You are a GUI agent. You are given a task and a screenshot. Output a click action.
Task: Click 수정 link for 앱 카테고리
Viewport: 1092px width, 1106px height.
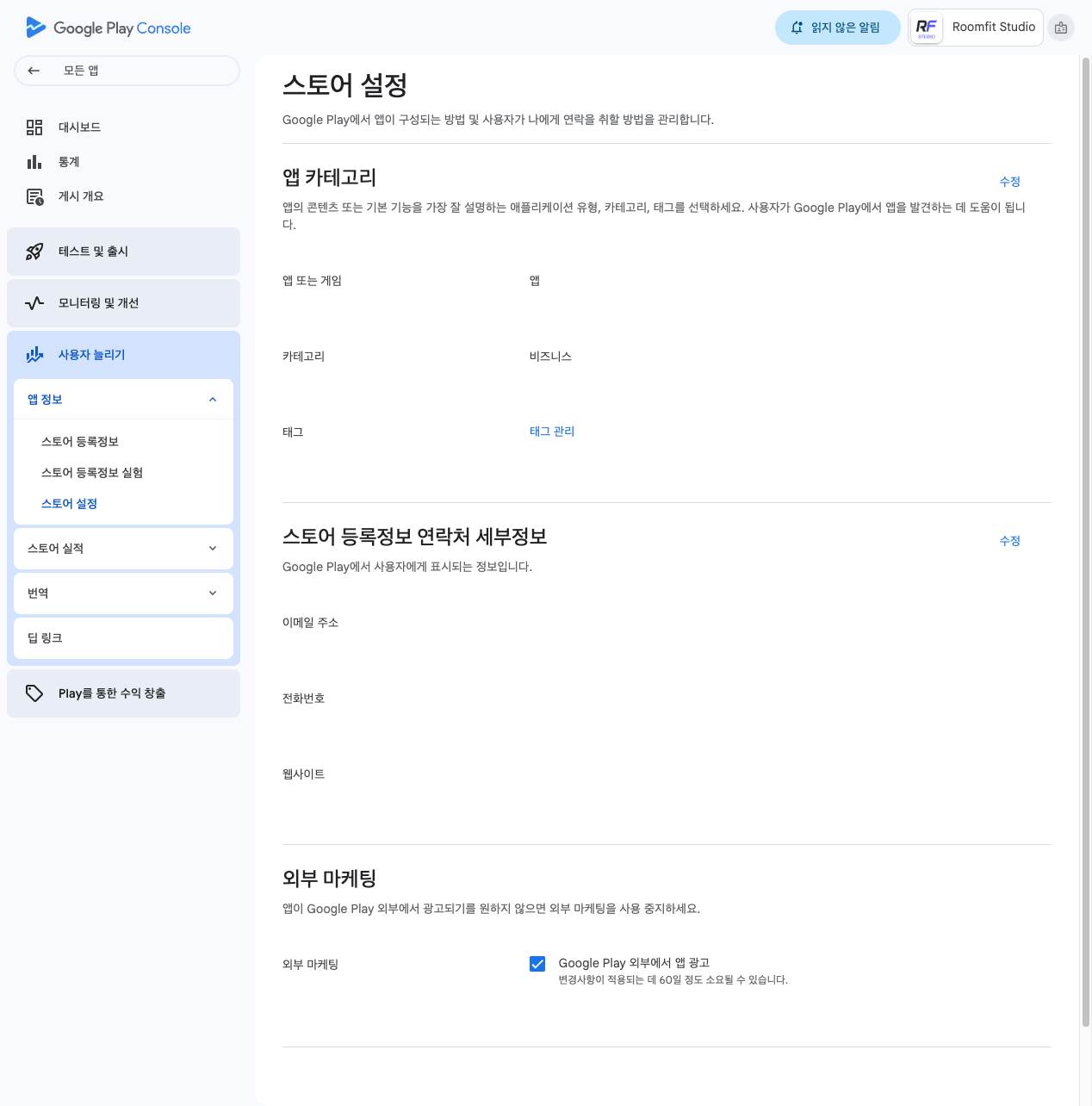(x=1009, y=182)
